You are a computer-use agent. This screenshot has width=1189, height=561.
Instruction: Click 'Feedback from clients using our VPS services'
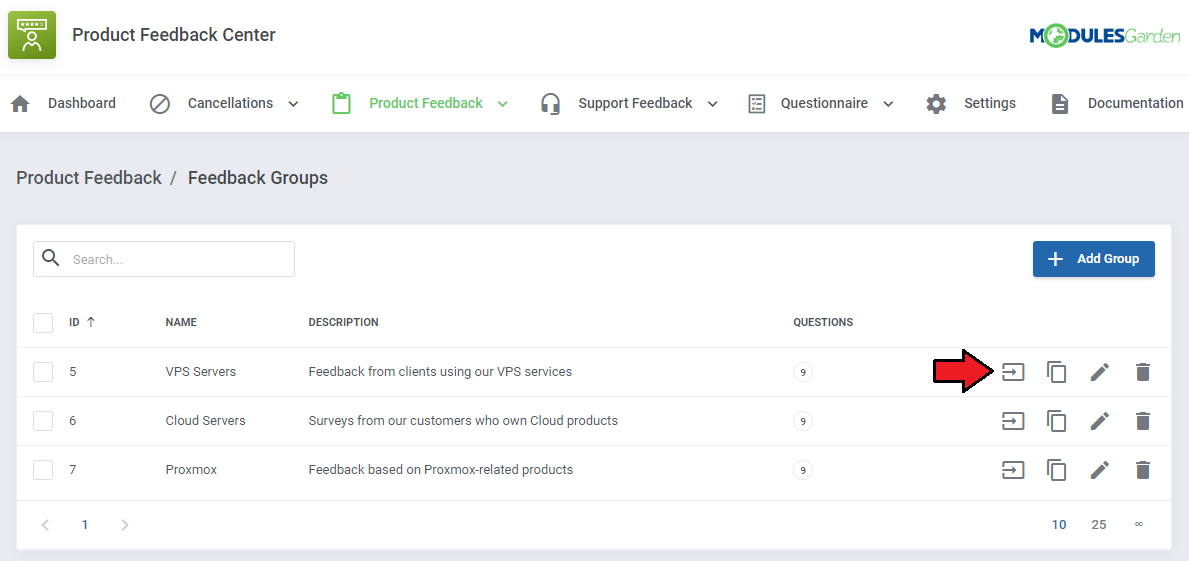(440, 372)
